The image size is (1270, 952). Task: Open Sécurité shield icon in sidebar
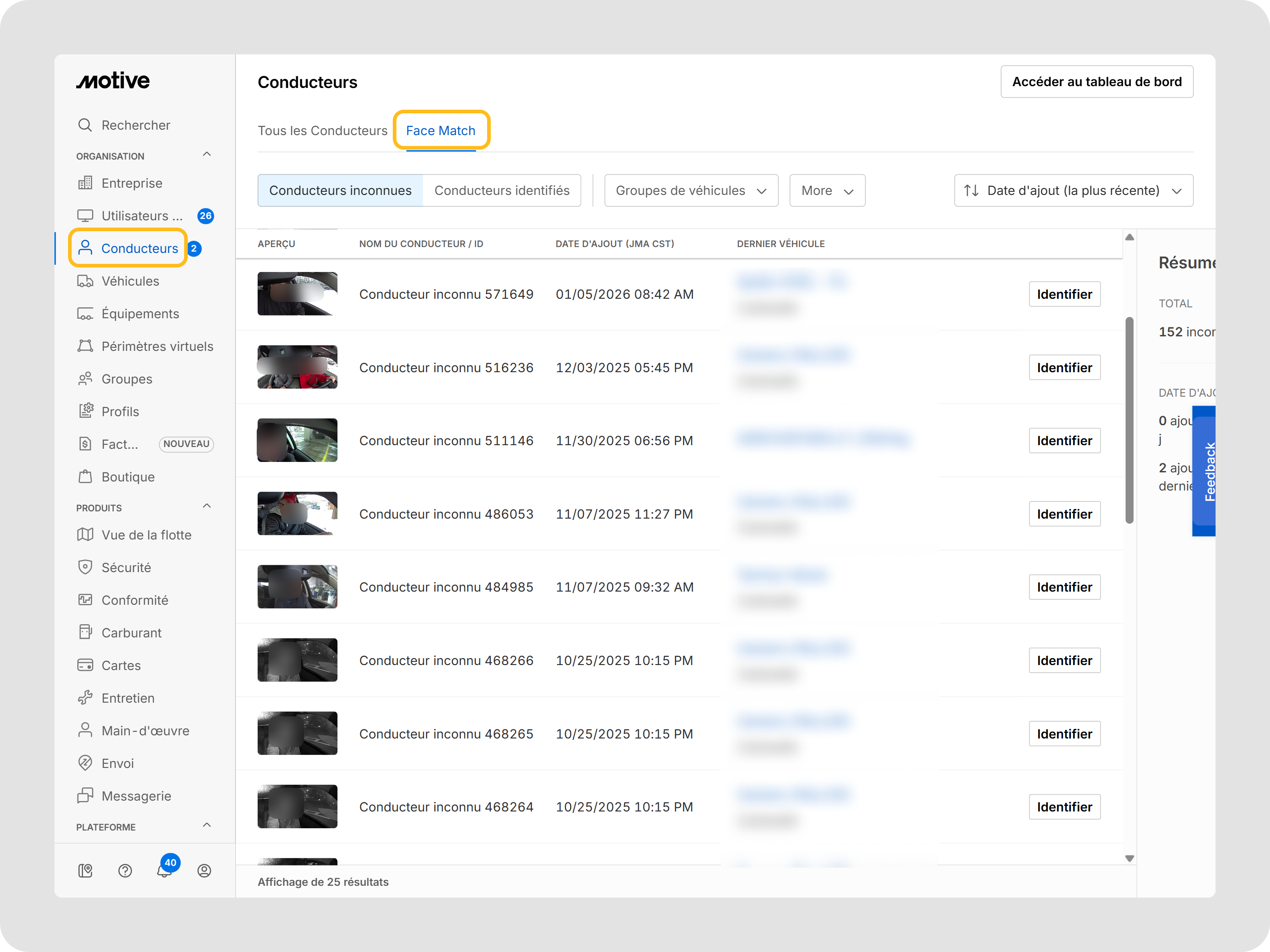pyautogui.click(x=85, y=567)
